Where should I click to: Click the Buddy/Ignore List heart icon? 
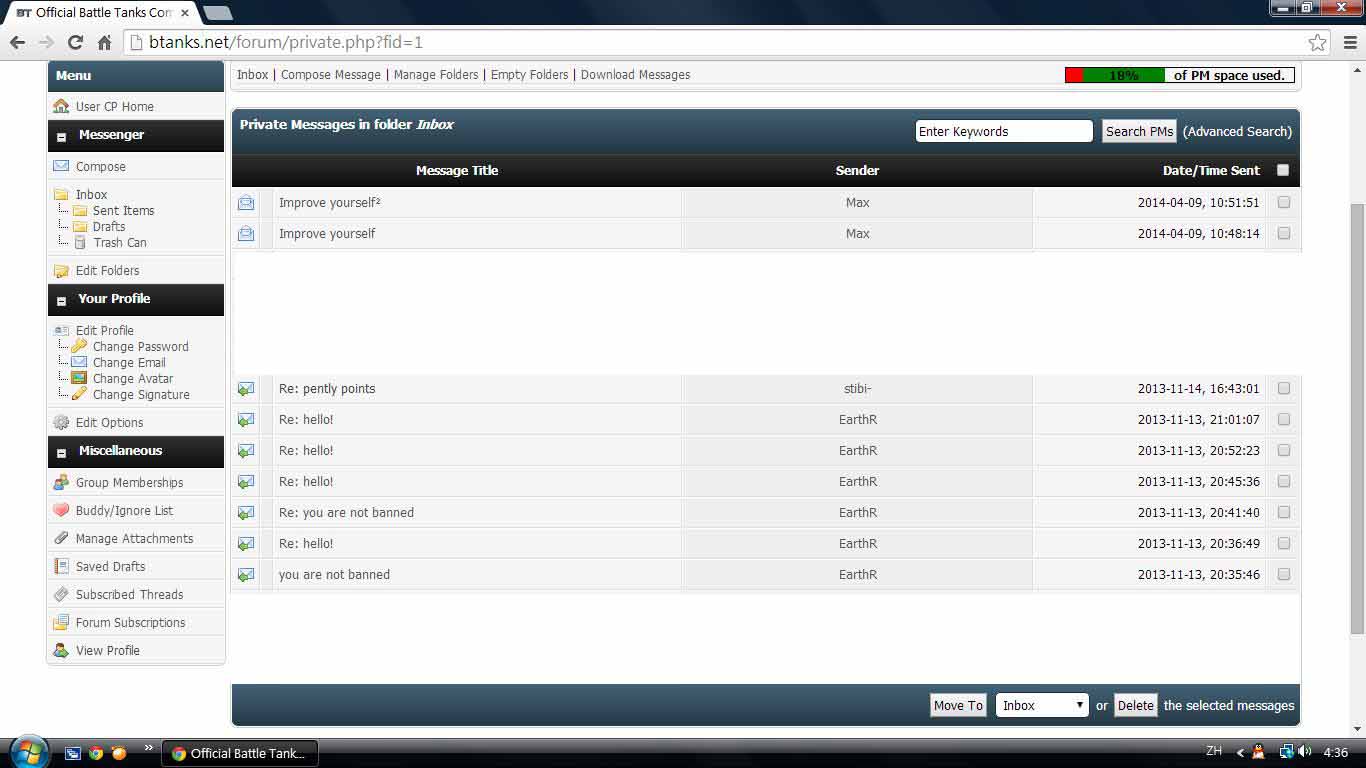pyautogui.click(x=61, y=510)
